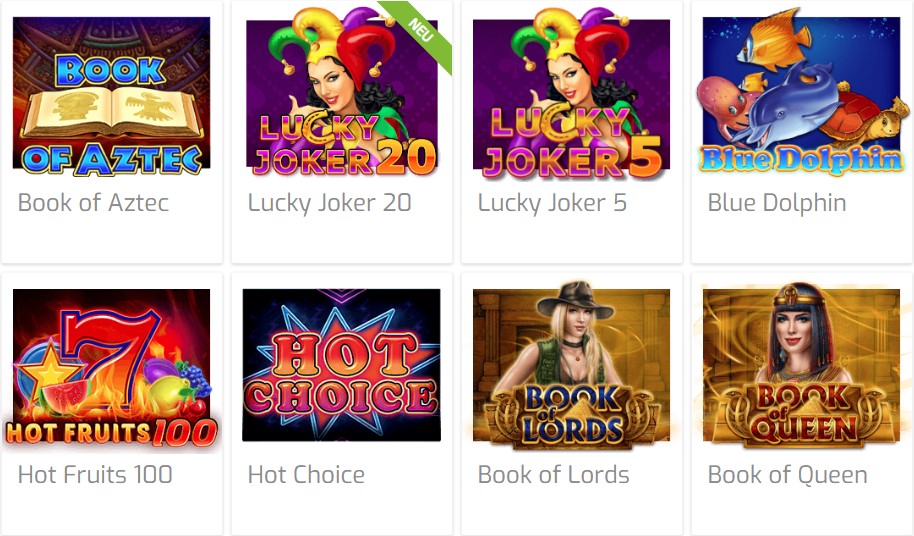Click the green NEU ribbon badge
The image size is (914, 536).
[421, 30]
